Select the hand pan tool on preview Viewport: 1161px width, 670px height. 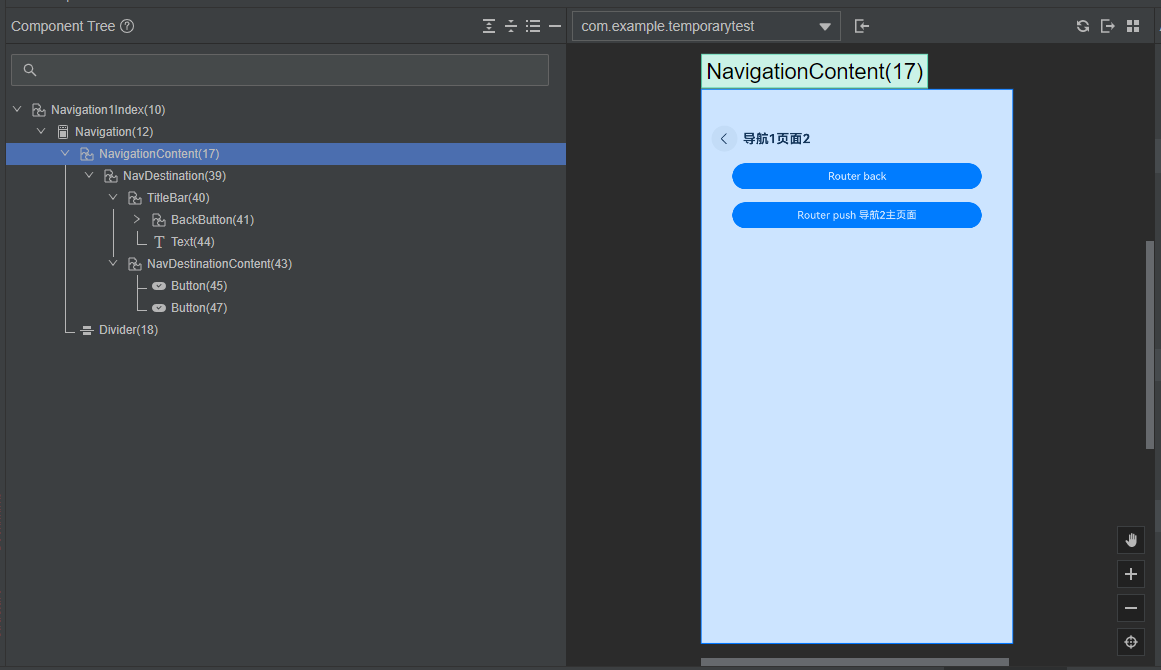(x=1130, y=540)
